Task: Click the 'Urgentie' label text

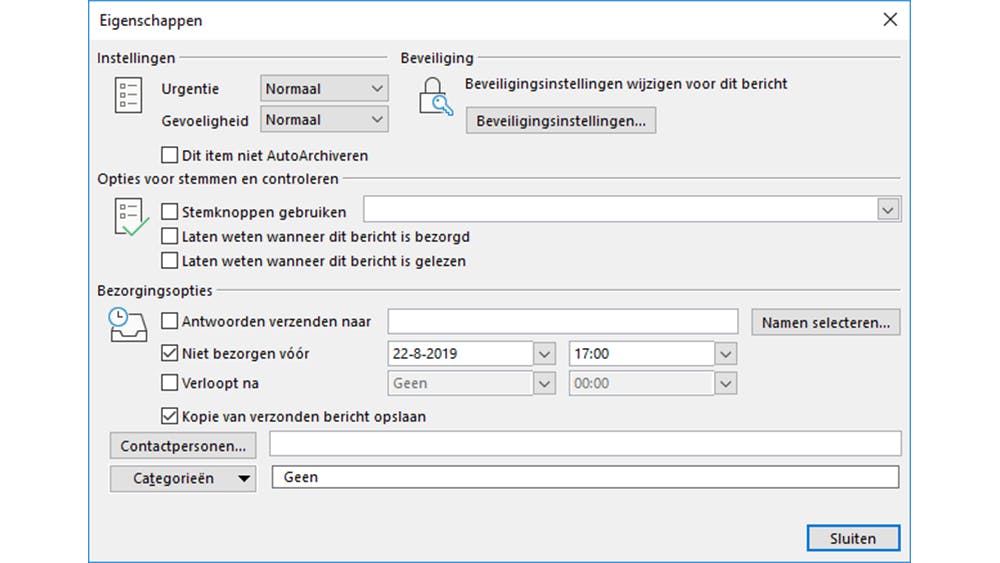Action: click(190, 89)
